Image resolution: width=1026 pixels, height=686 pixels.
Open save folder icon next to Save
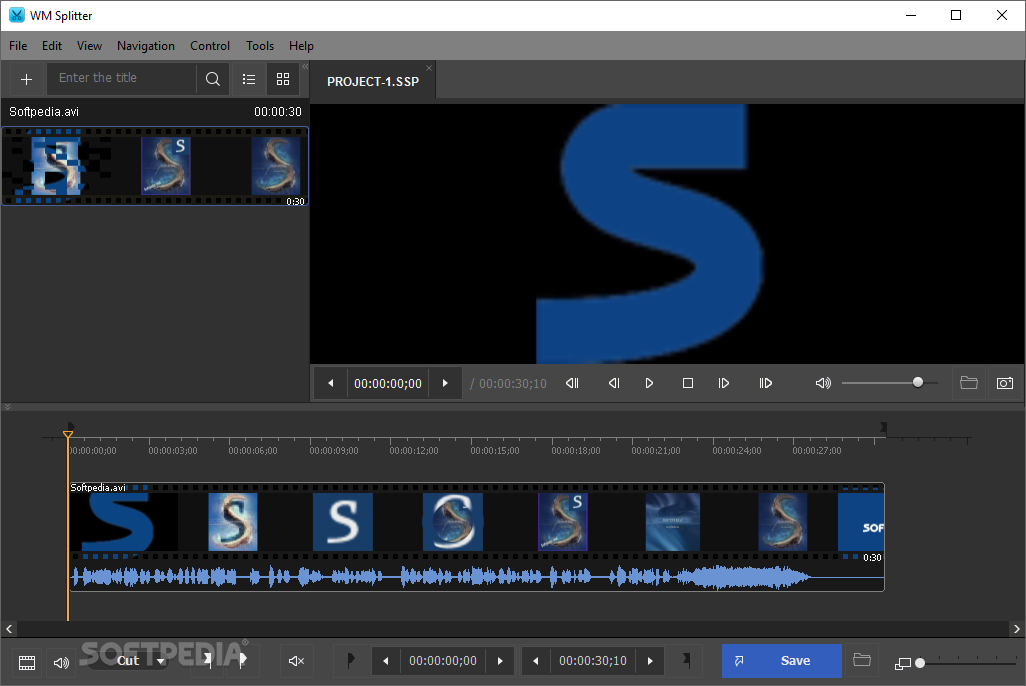(862, 660)
